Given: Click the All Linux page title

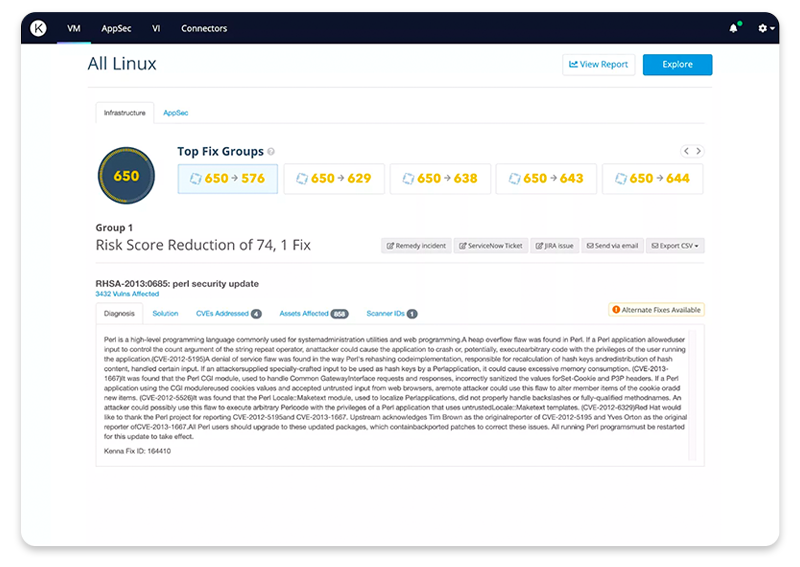Looking at the screenshot, I should coord(122,64).
